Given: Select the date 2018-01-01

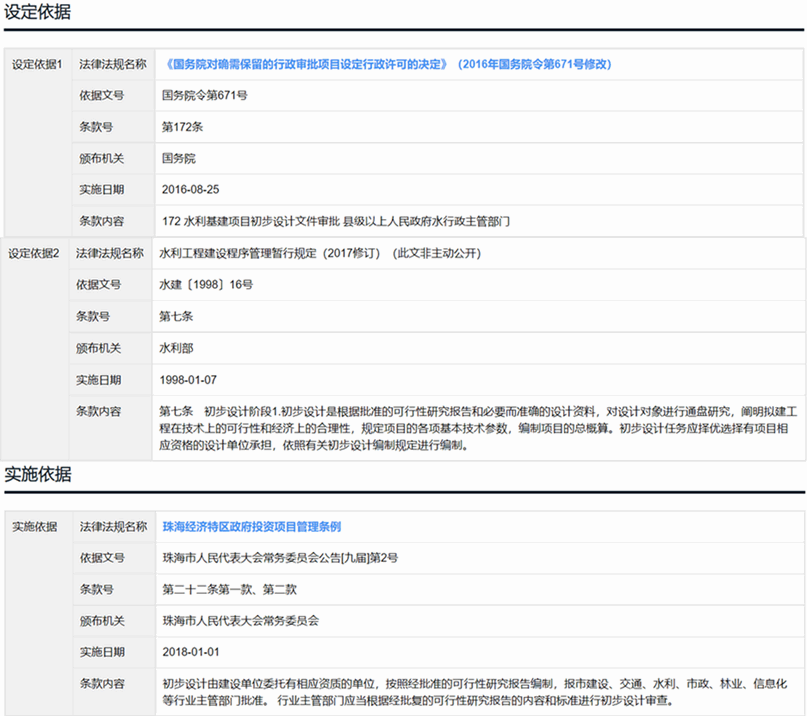Looking at the screenshot, I should (191, 652).
